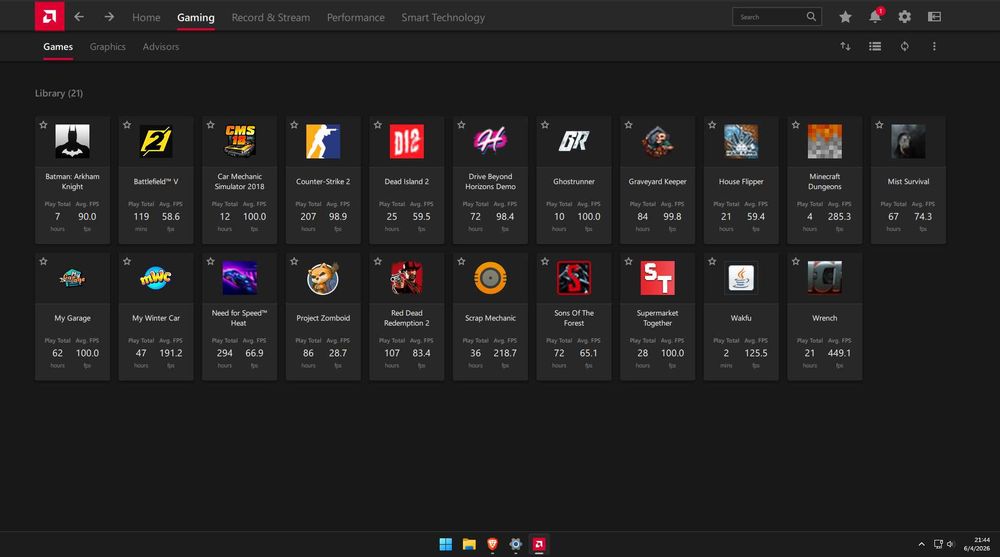Image resolution: width=1000 pixels, height=557 pixels.
Task: Open Graveyard Keeper game icon
Action: [658, 141]
